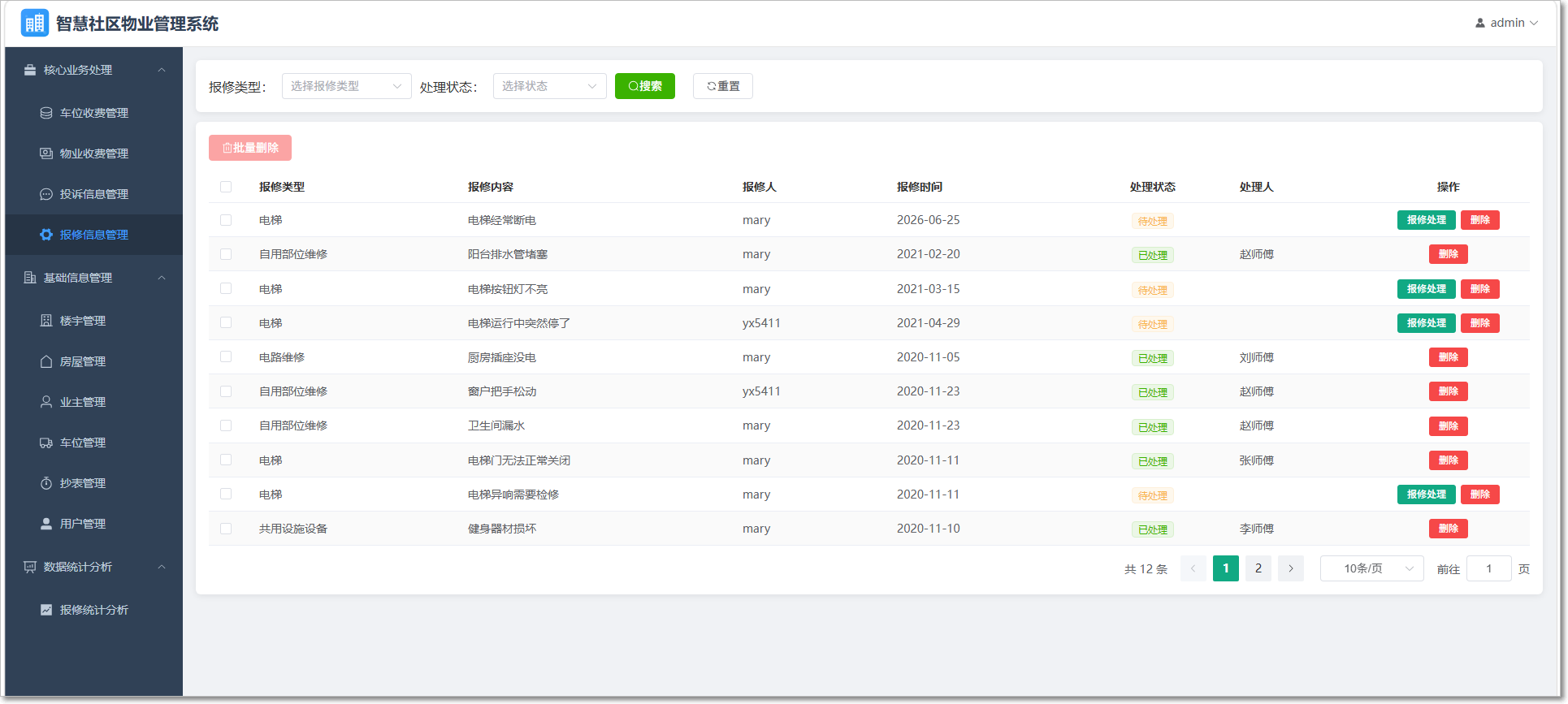Click the person icon beside 业主管理

point(46,402)
